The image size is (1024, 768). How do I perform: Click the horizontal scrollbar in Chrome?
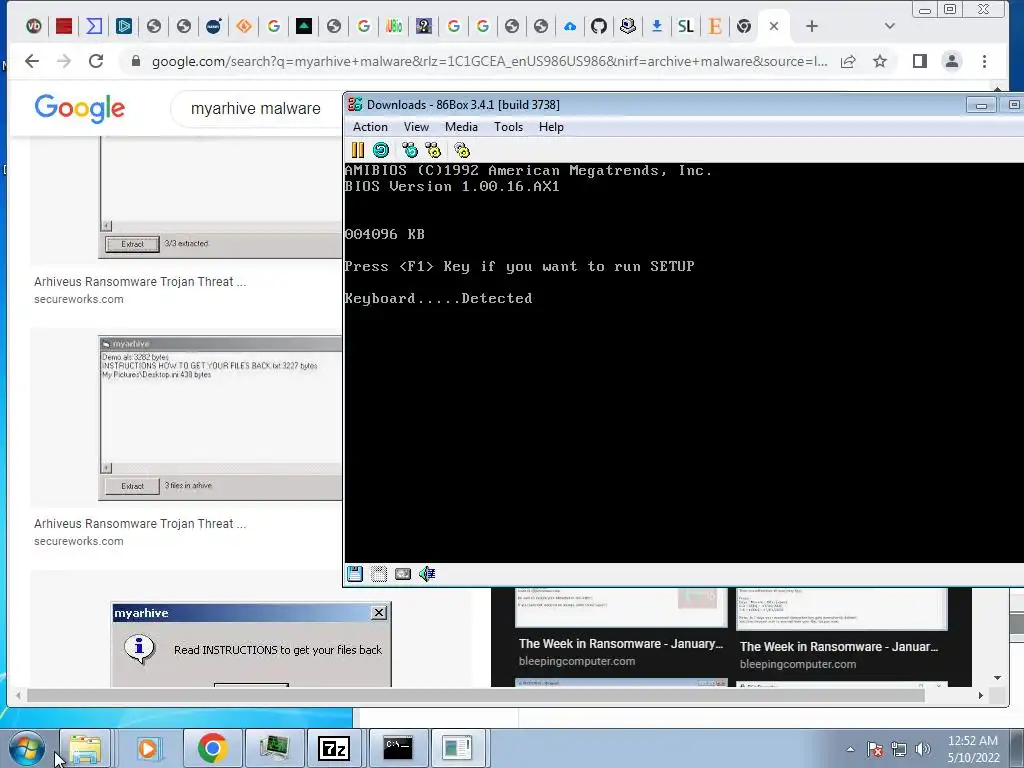coord(475,696)
